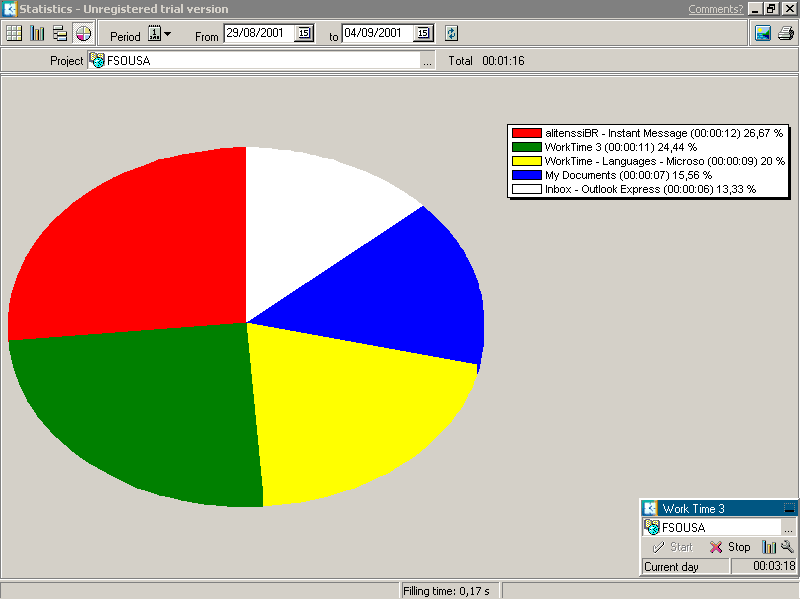Open the To date calendar picker
The width and height of the screenshot is (800, 600).
[x=423, y=33]
